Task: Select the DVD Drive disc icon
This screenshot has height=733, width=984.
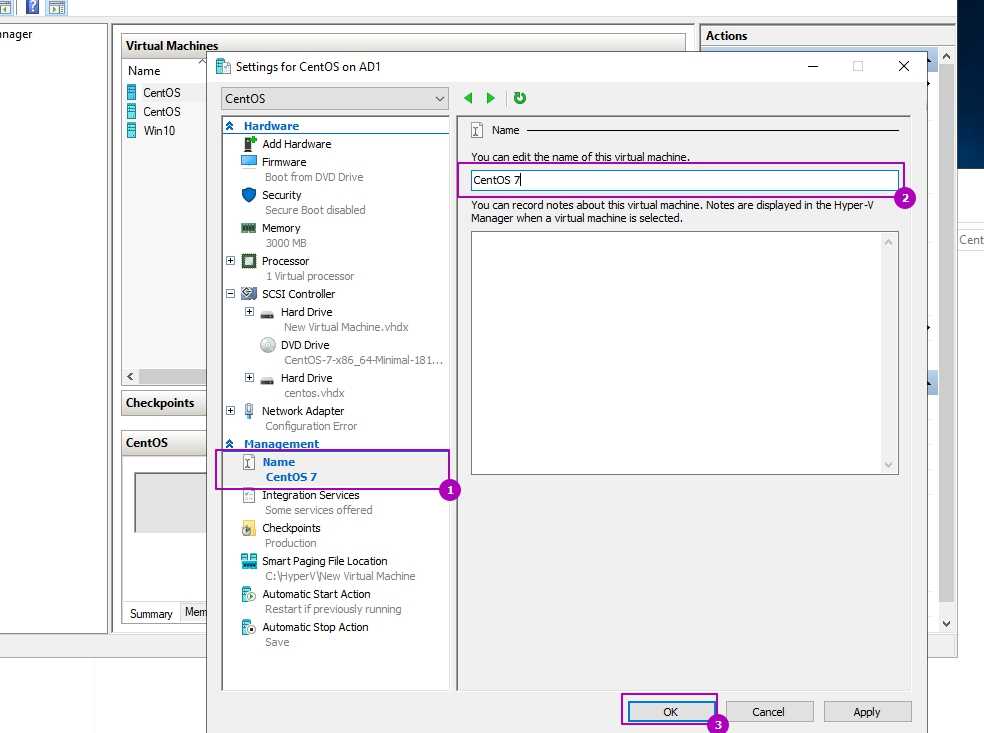Action: pyautogui.click(x=268, y=345)
